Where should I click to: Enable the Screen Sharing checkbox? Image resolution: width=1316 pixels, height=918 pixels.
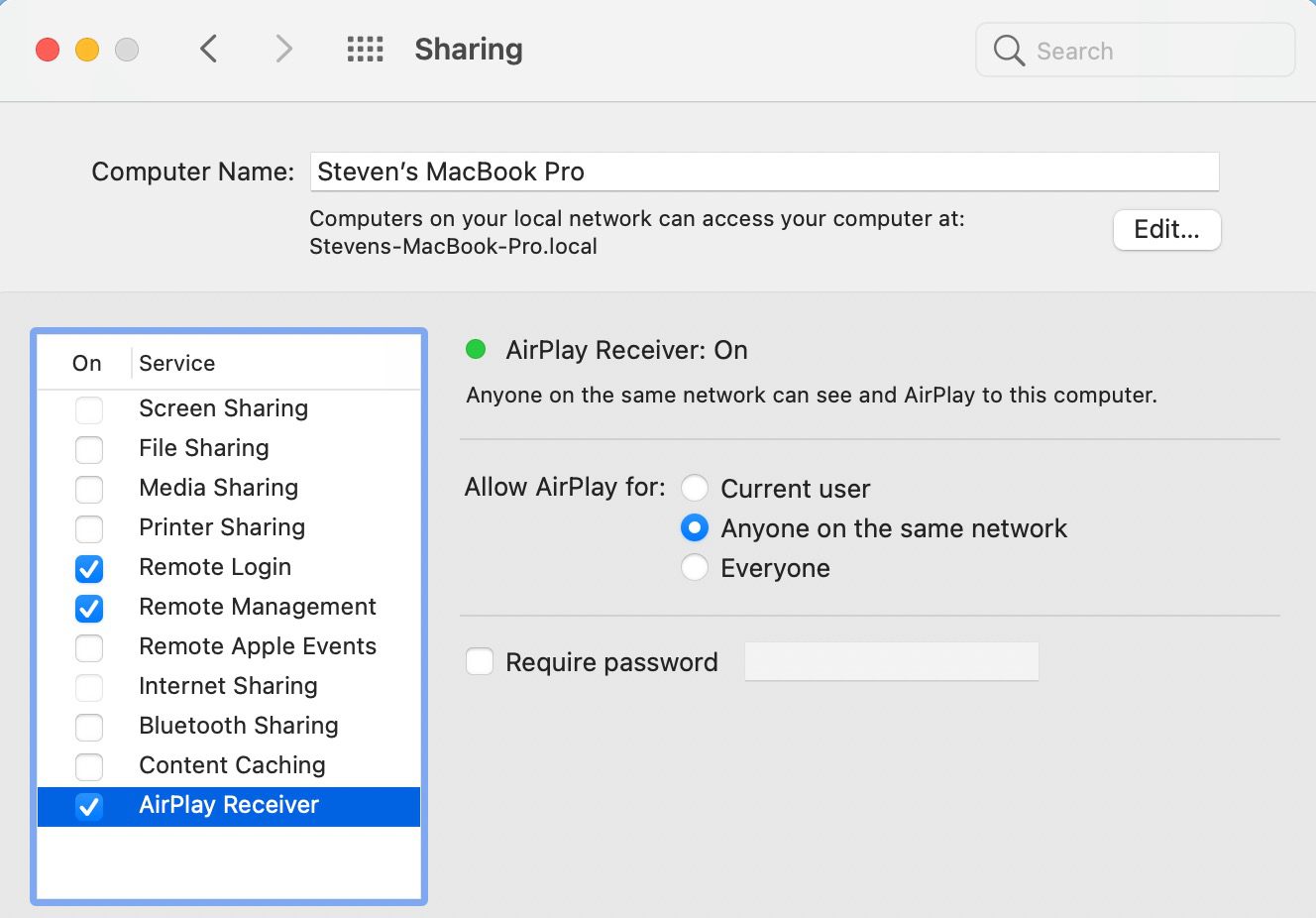89,409
